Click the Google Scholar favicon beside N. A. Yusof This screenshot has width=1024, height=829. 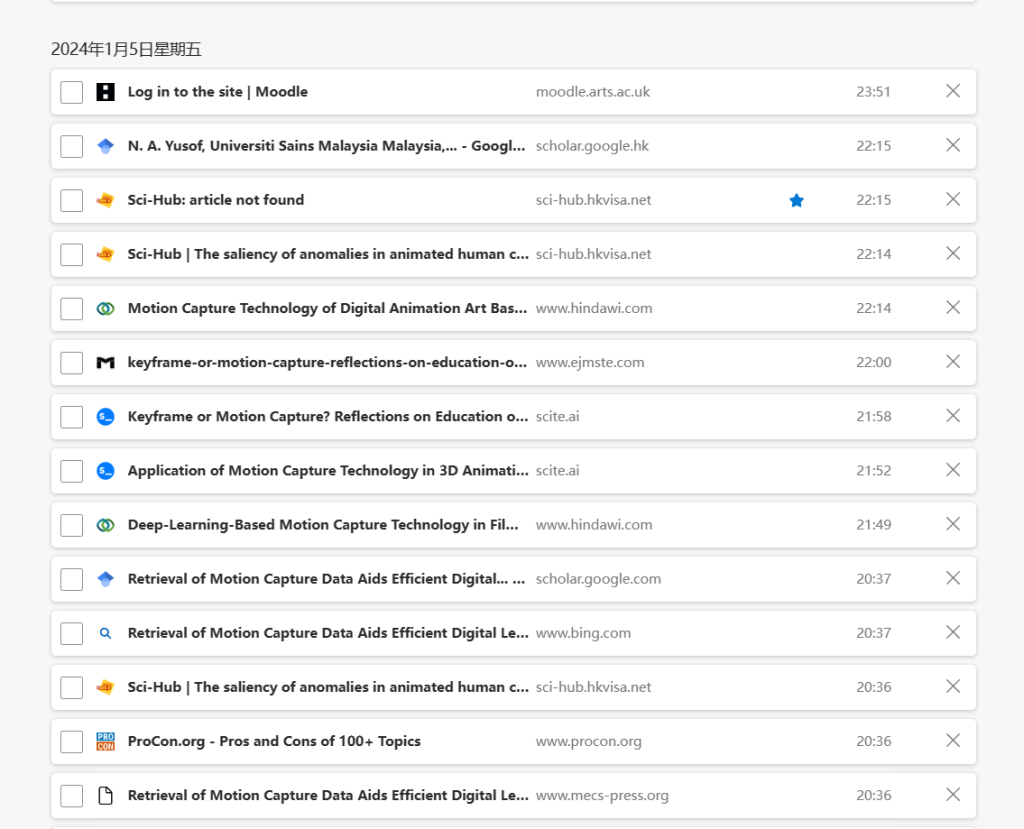click(105, 146)
